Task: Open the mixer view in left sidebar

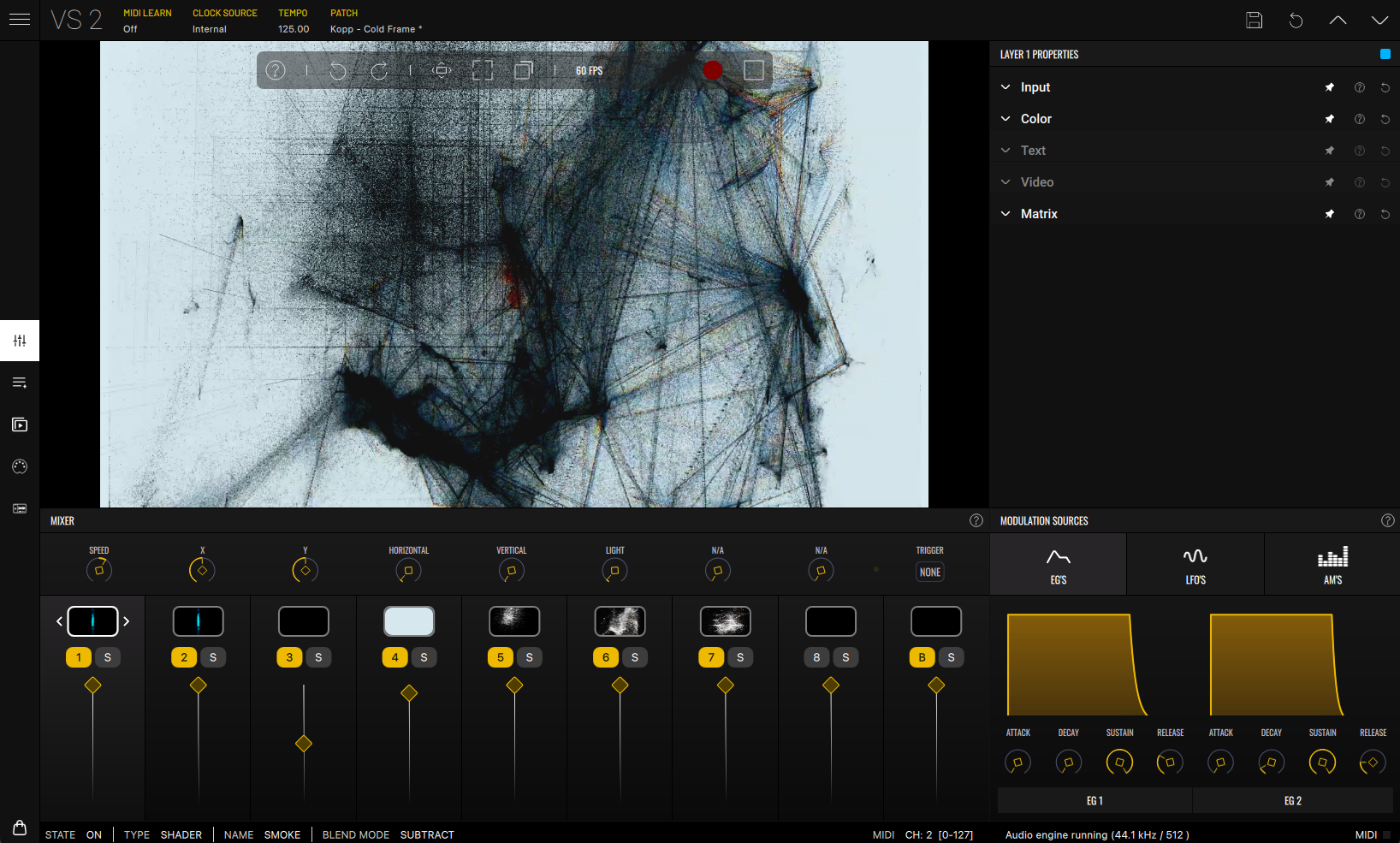Action: tap(20, 341)
